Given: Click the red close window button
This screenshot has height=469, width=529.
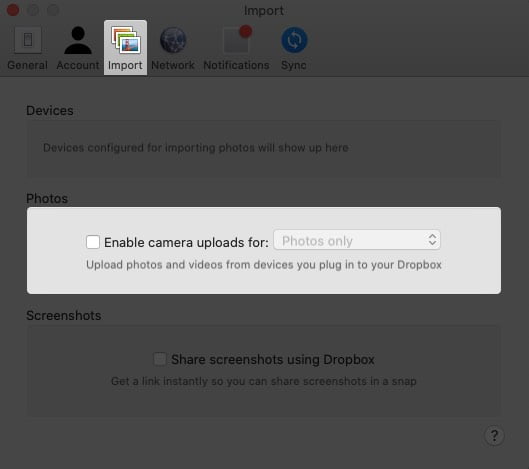Looking at the screenshot, I should point(13,10).
